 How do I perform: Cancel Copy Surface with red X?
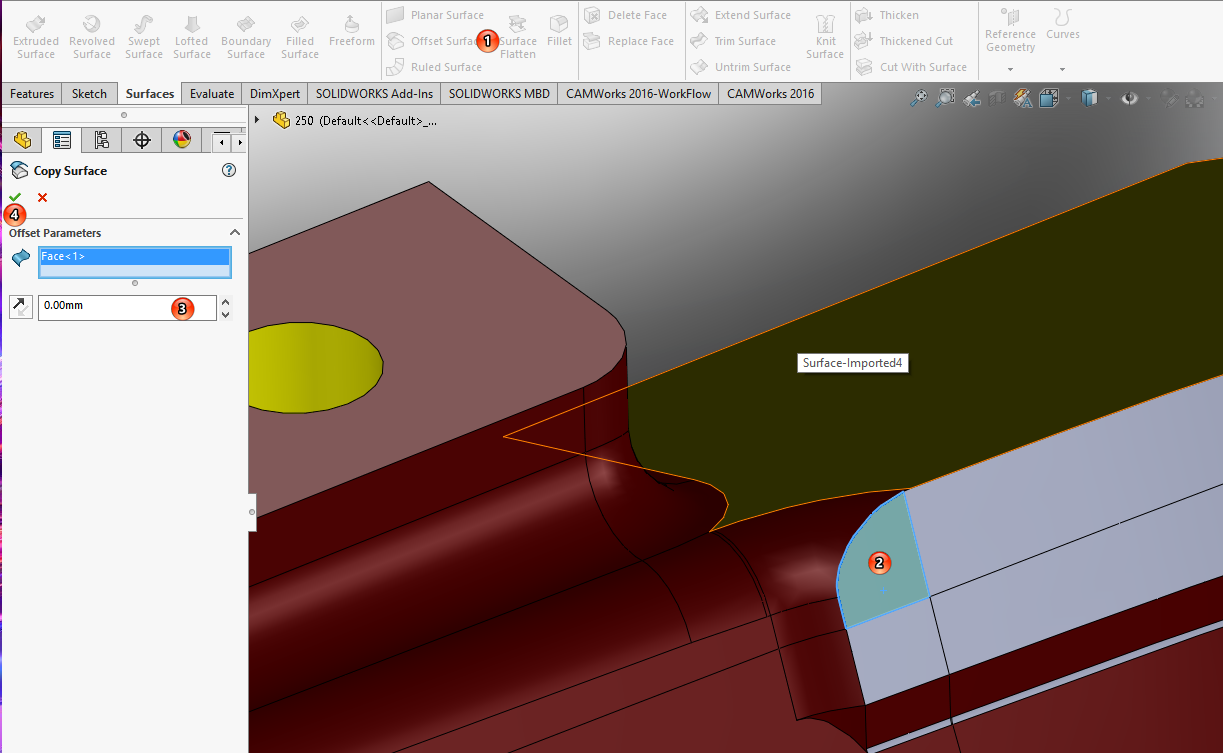point(42,197)
